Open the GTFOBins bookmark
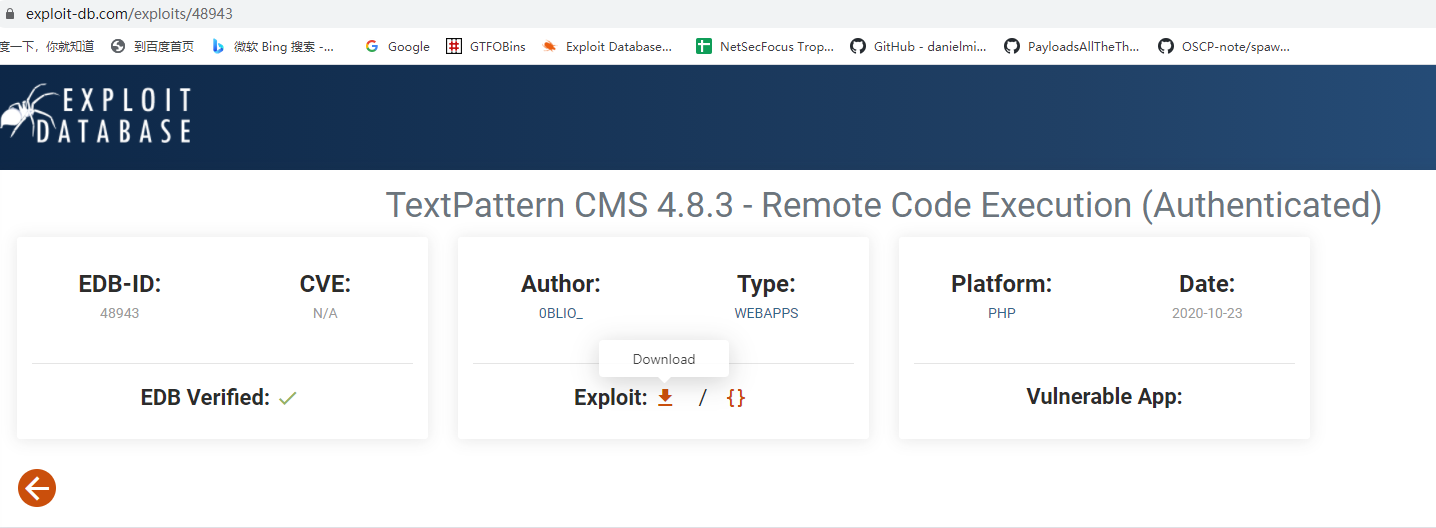 (x=486, y=46)
